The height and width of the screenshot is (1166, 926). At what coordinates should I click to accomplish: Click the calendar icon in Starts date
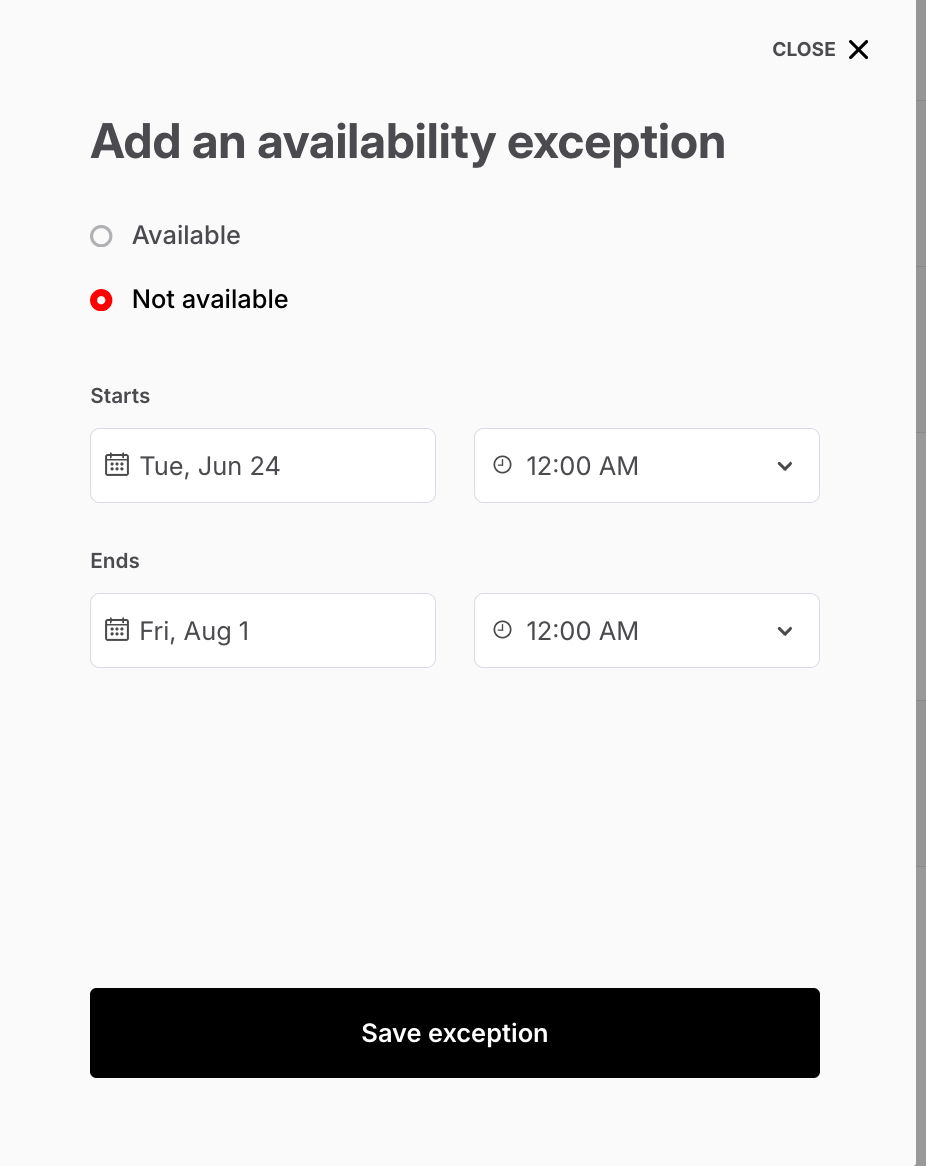pos(117,465)
